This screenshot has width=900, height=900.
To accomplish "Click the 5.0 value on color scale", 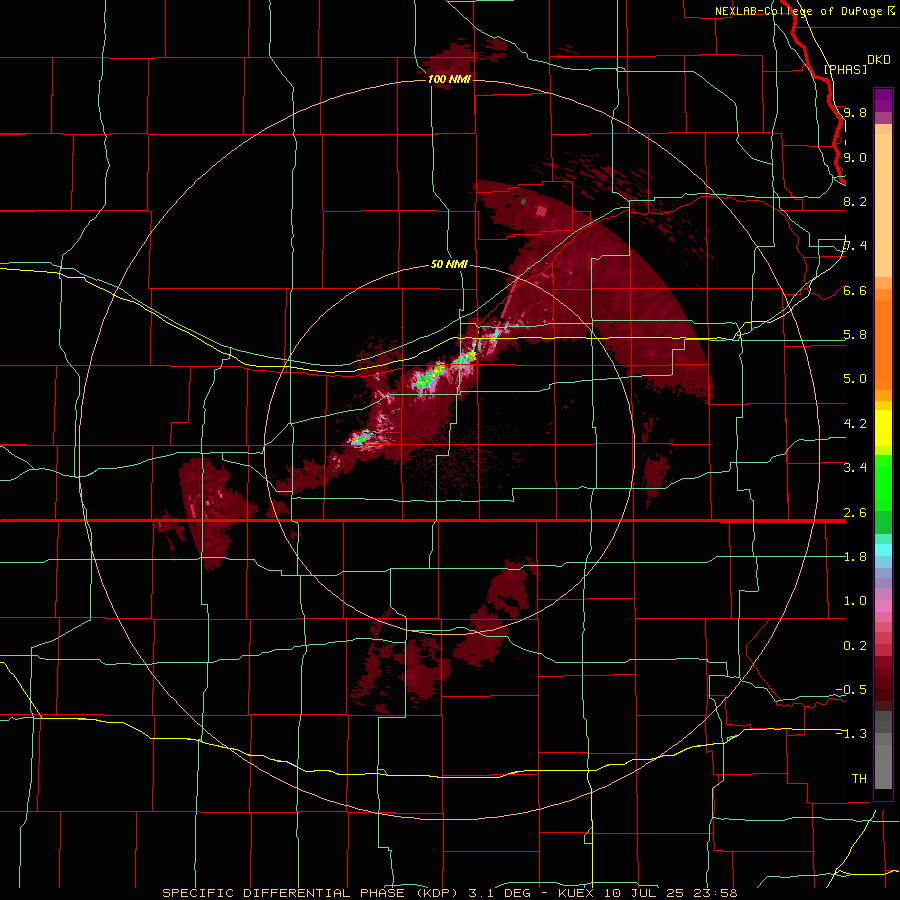I will 855,379.
